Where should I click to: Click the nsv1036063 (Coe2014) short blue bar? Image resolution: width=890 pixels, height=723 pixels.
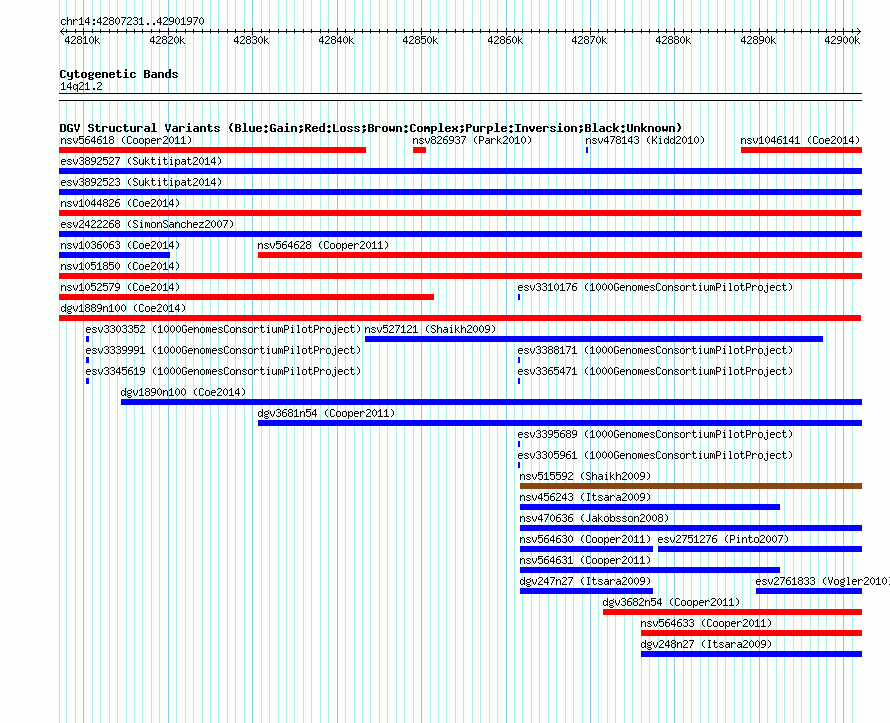pos(114,255)
